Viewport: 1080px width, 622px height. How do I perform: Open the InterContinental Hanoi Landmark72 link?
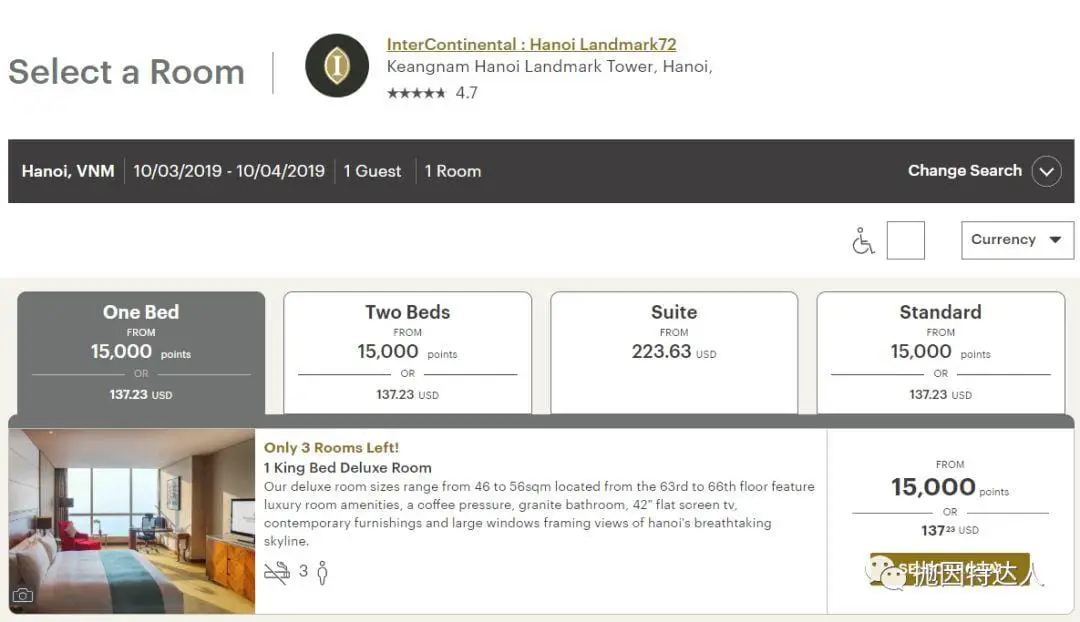pos(532,44)
